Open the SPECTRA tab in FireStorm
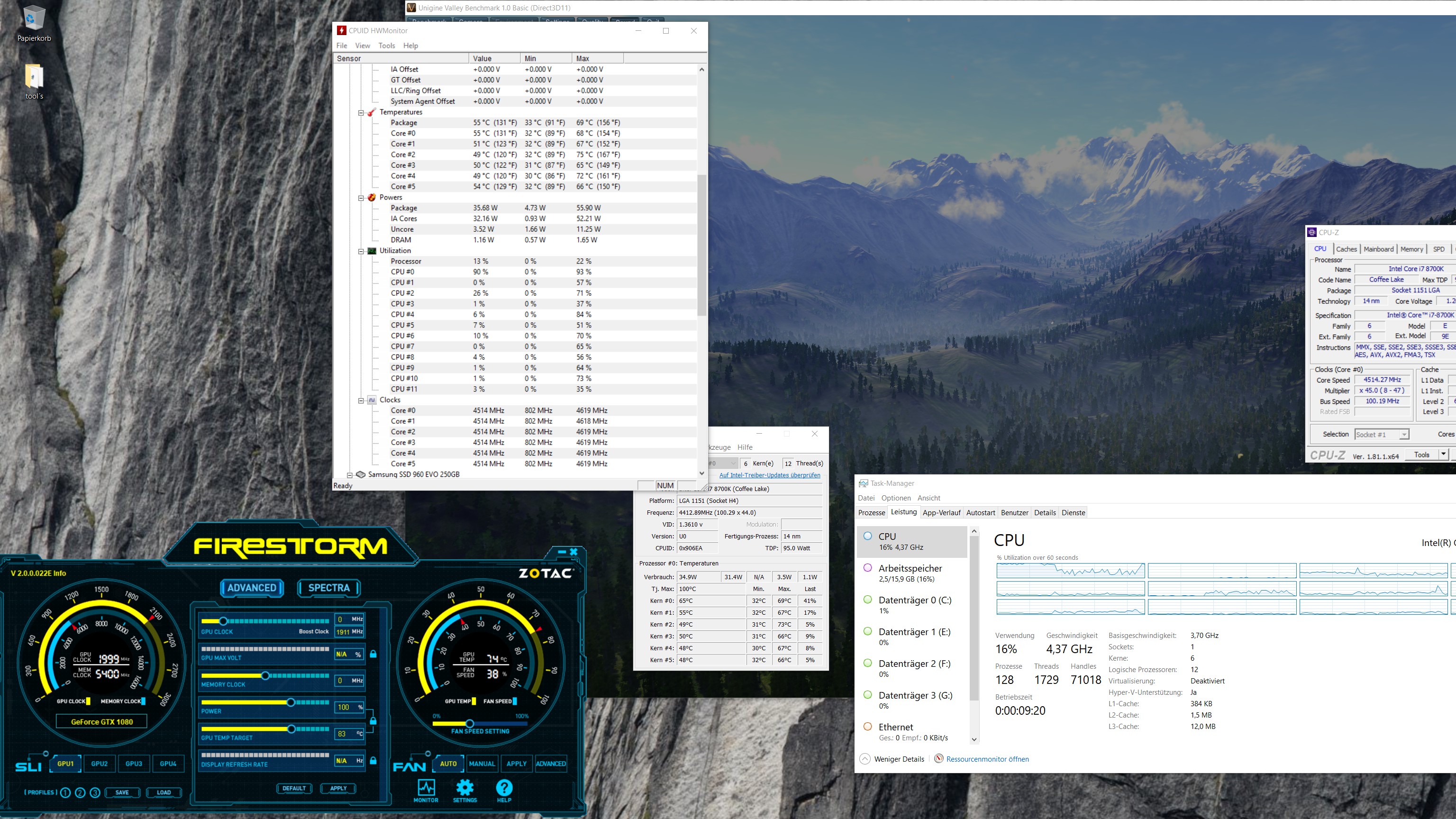The image size is (1456, 819). point(329,588)
